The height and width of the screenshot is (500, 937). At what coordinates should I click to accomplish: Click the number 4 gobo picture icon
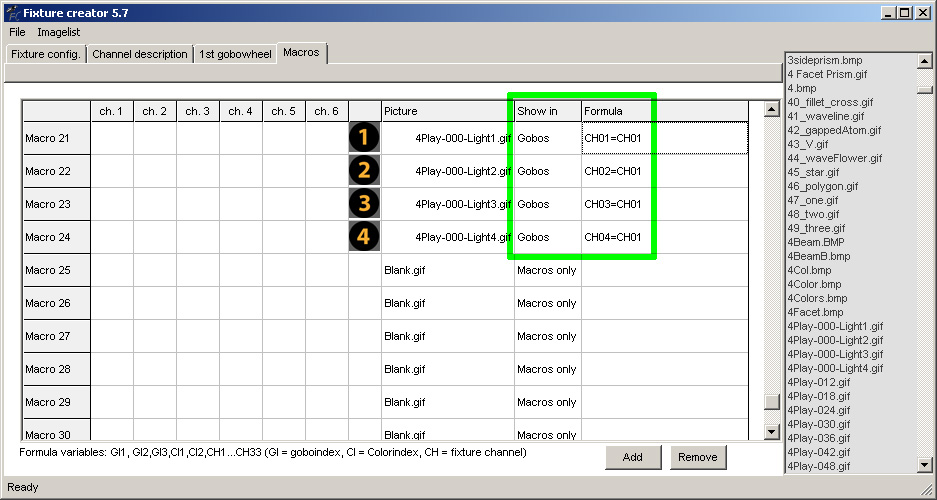pyautogui.click(x=365, y=237)
